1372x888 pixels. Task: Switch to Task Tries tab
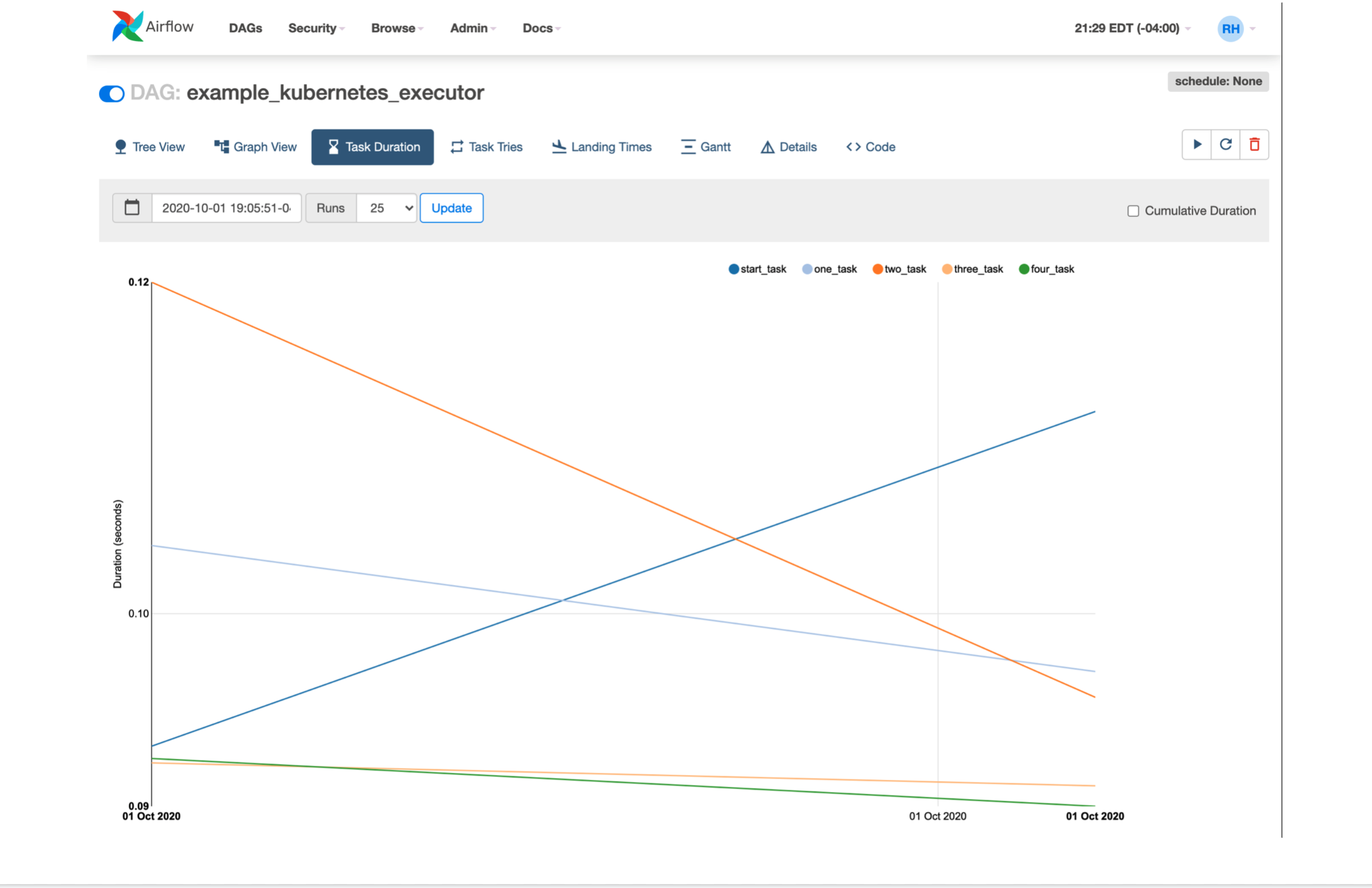[x=487, y=147]
